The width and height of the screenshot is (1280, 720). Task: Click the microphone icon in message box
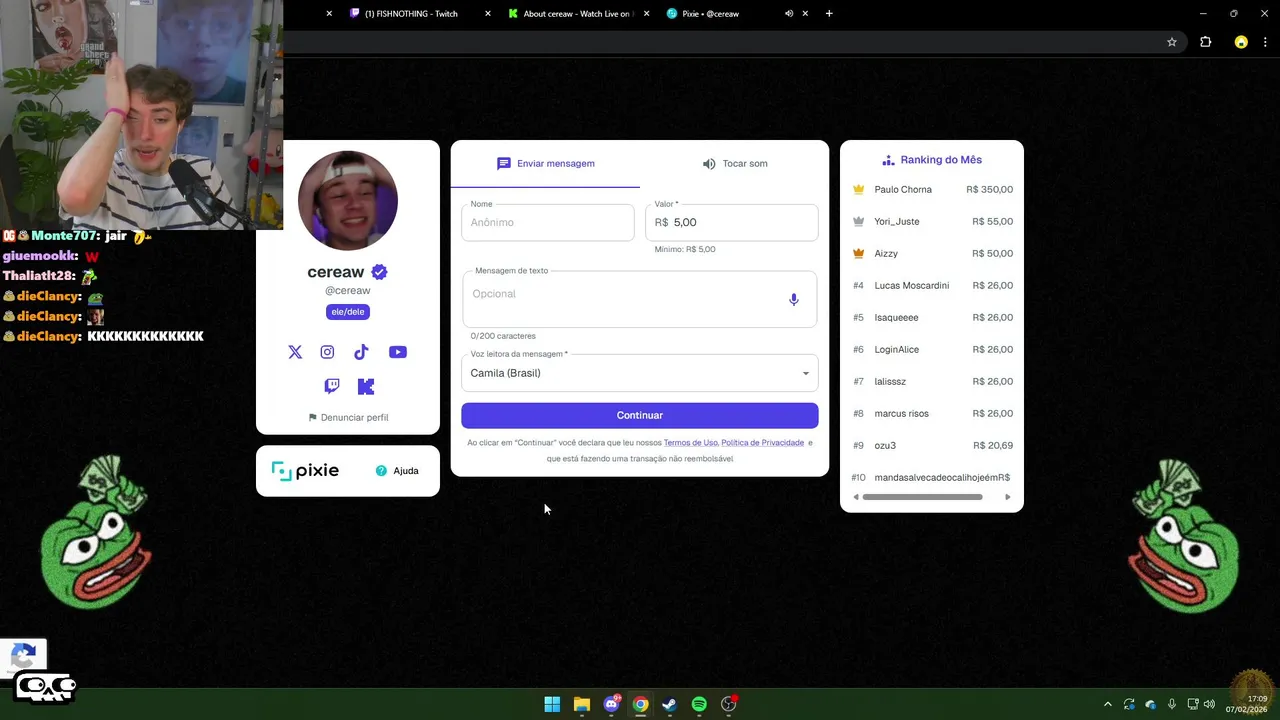point(794,299)
